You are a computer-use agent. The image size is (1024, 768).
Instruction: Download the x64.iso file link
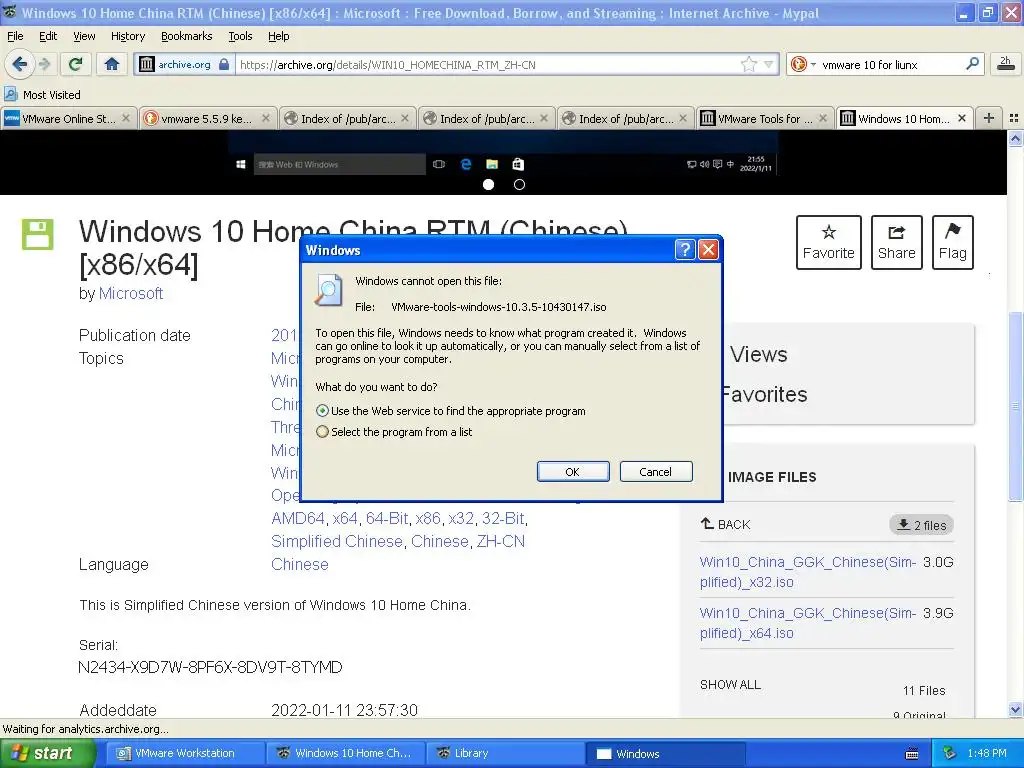pos(808,622)
